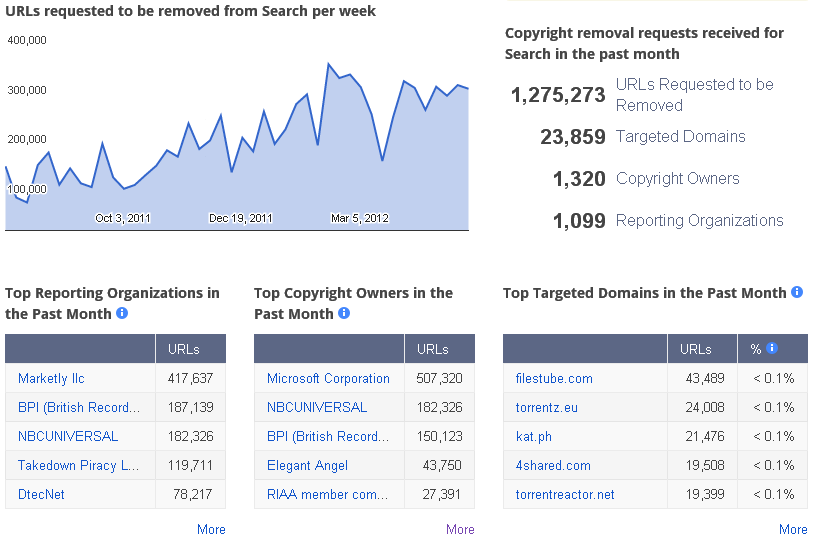Click the 1,099 reporting organizations count
814x555 pixels.
[x=579, y=221]
